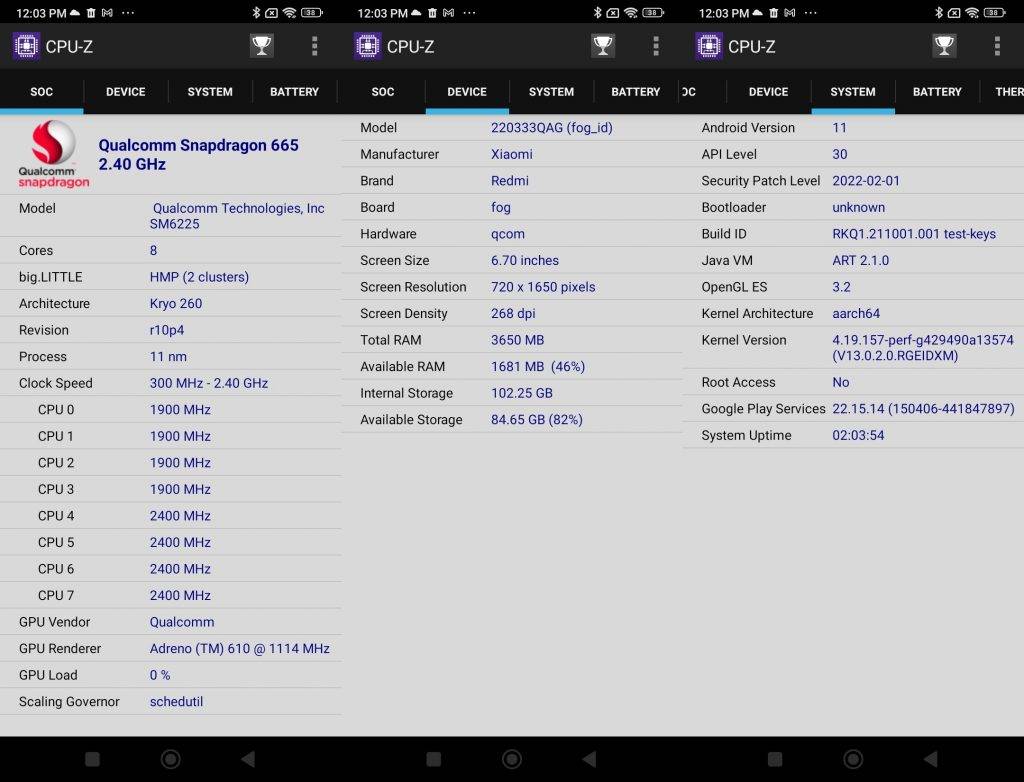Viewport: 1024px width, 782px height.
Task: Tap the back triangle in the middle screen
Action: [590, 759]
